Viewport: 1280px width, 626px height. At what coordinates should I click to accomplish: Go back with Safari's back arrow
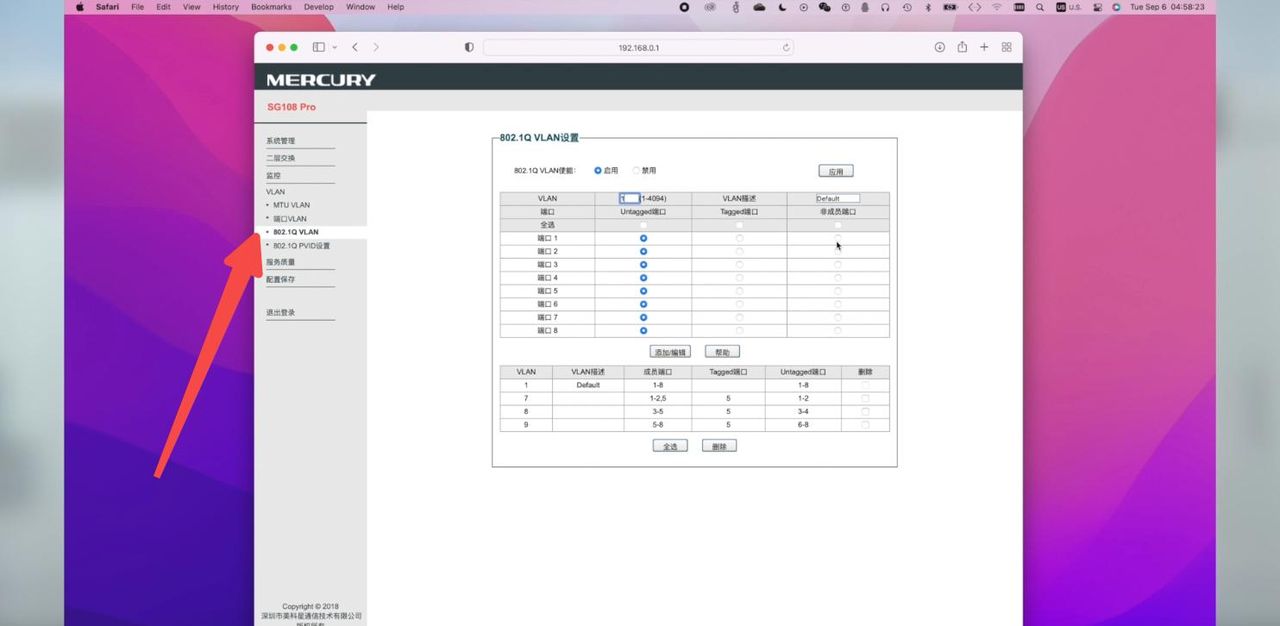(355, 47)
